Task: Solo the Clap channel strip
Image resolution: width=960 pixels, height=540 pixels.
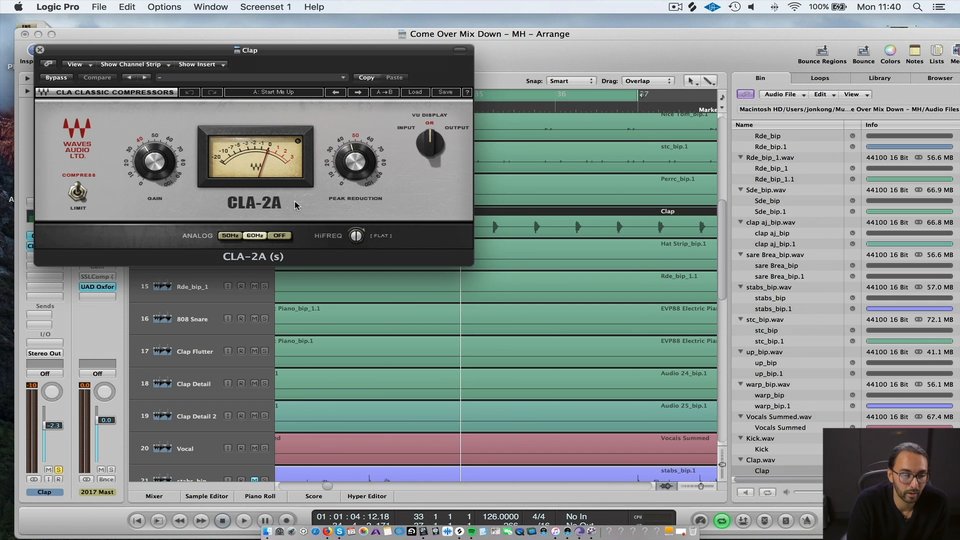Action: [59, 470]
